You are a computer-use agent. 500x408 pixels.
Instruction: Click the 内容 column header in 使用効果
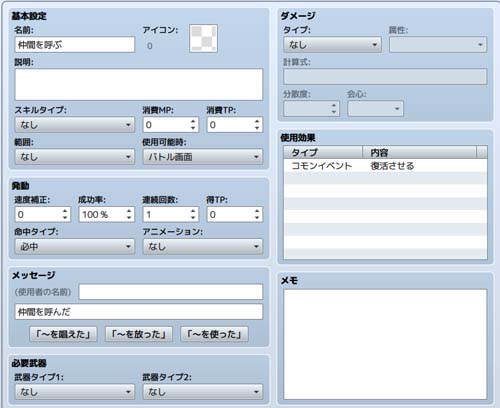tap(419, 152)
